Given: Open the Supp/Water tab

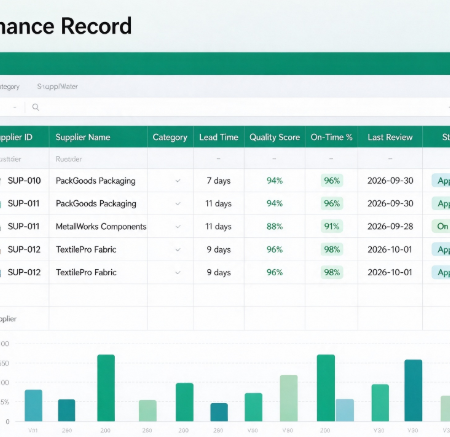Looking at the screenshot, I should (57, 87).
